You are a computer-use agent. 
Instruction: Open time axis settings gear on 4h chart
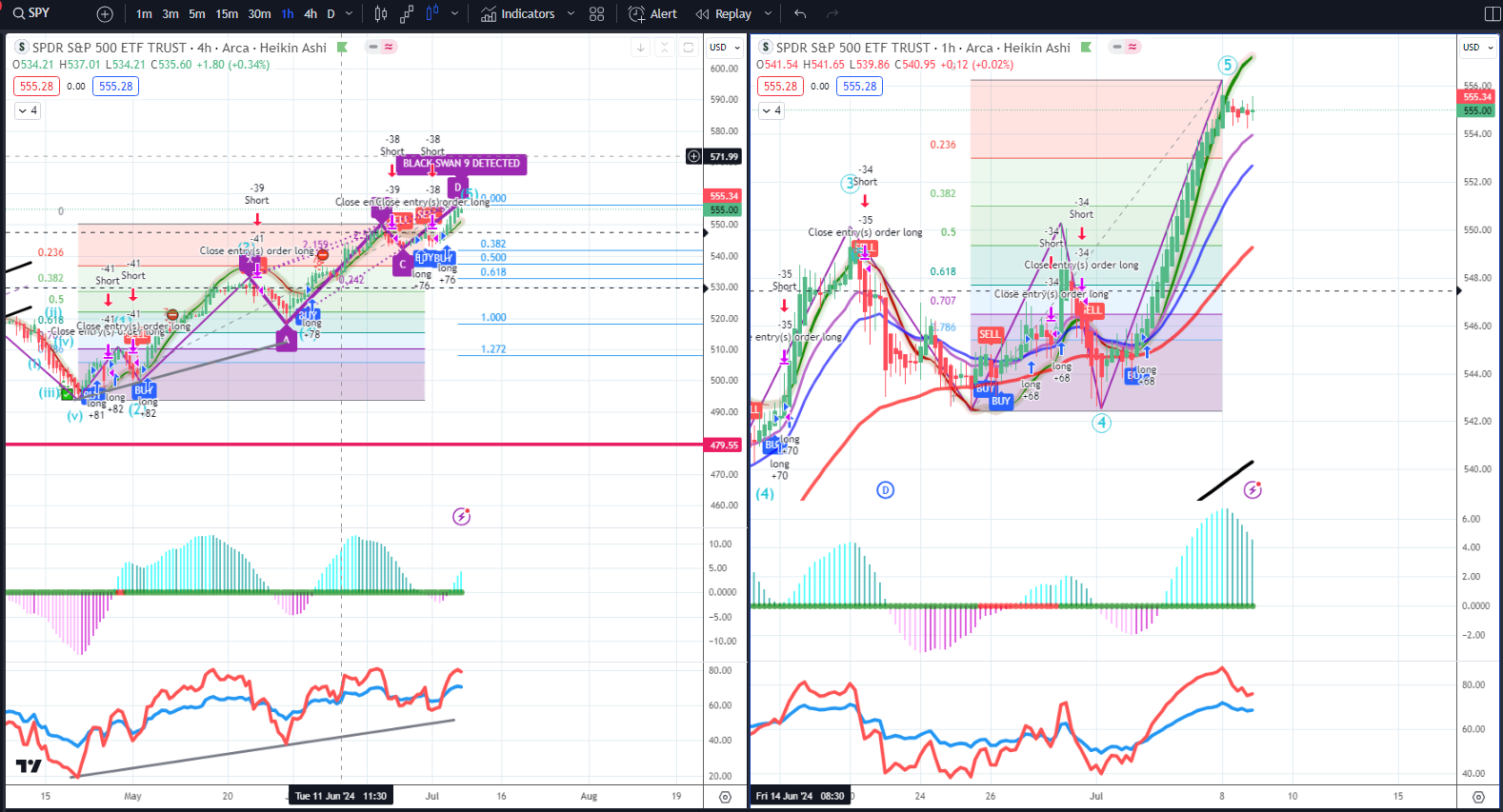pyautogui.click(x=726, y=797)
